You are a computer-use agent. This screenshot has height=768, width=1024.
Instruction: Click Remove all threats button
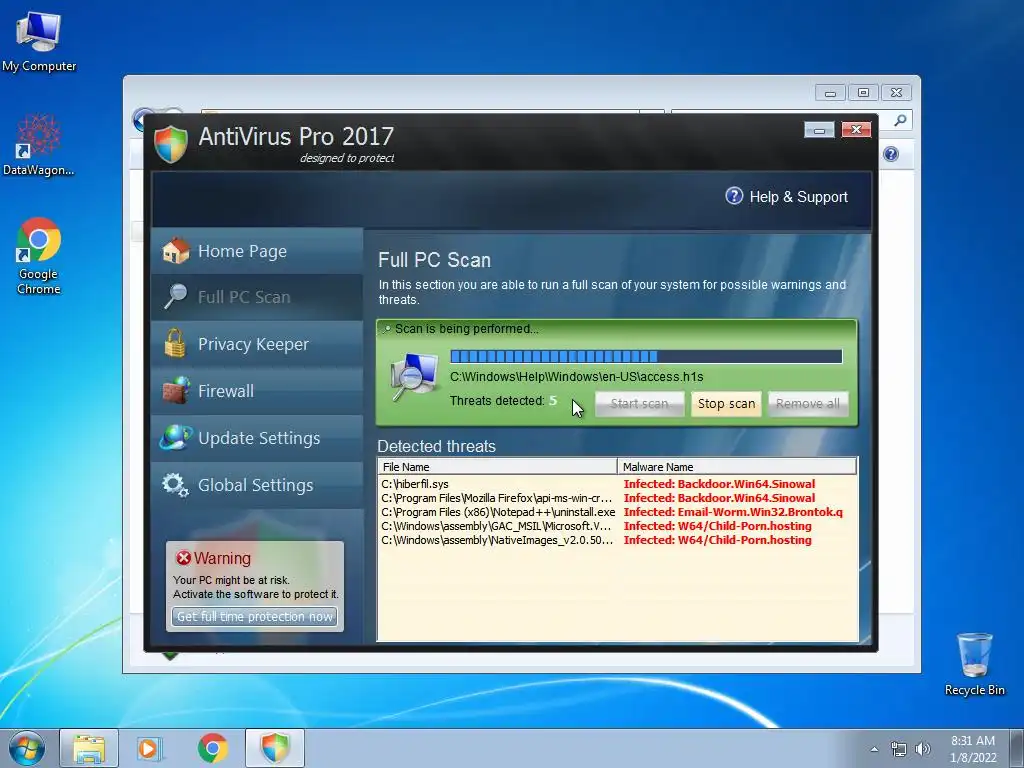tap(808, 404)
